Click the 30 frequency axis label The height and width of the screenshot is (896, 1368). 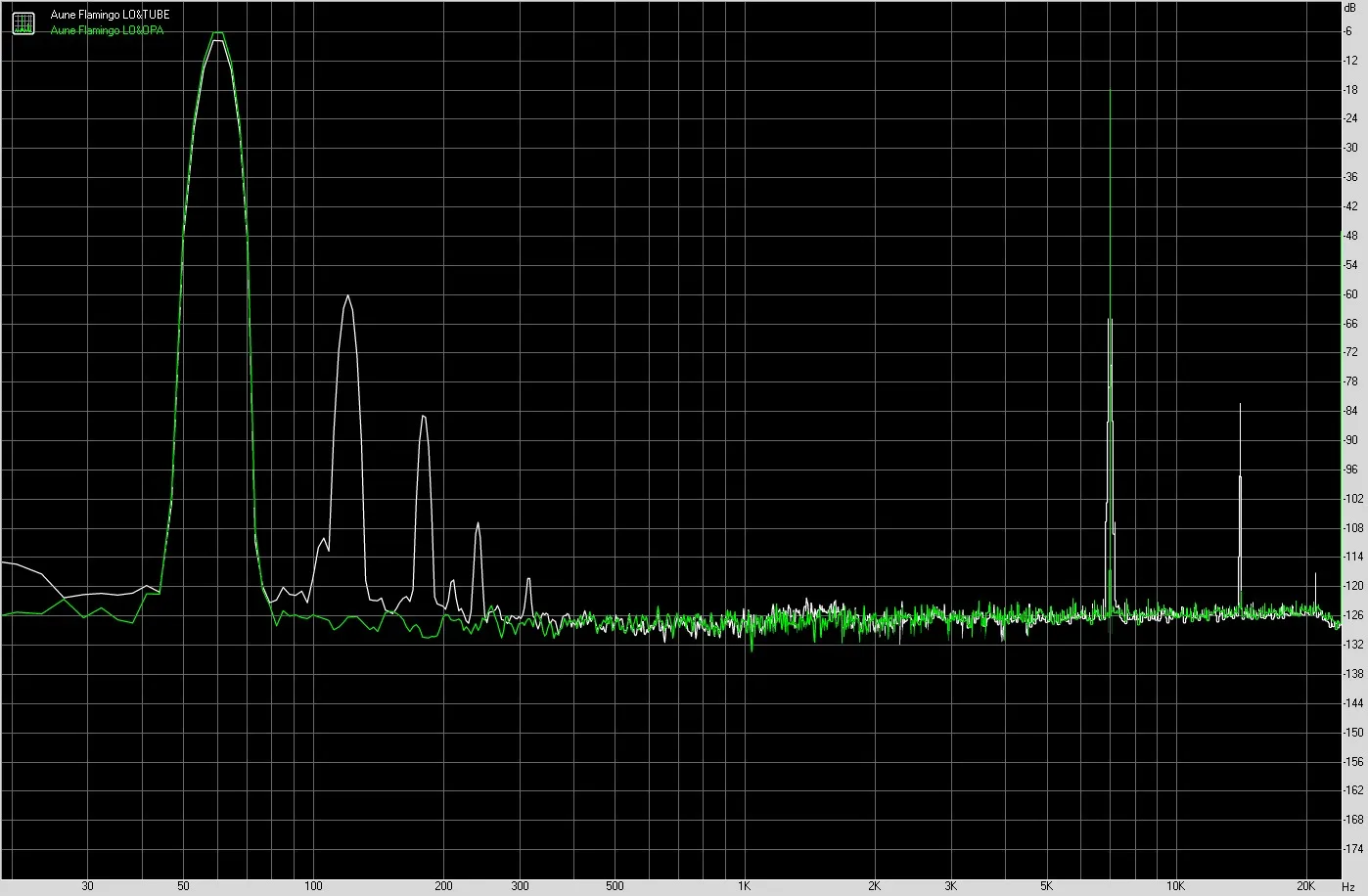pos(87,886)
